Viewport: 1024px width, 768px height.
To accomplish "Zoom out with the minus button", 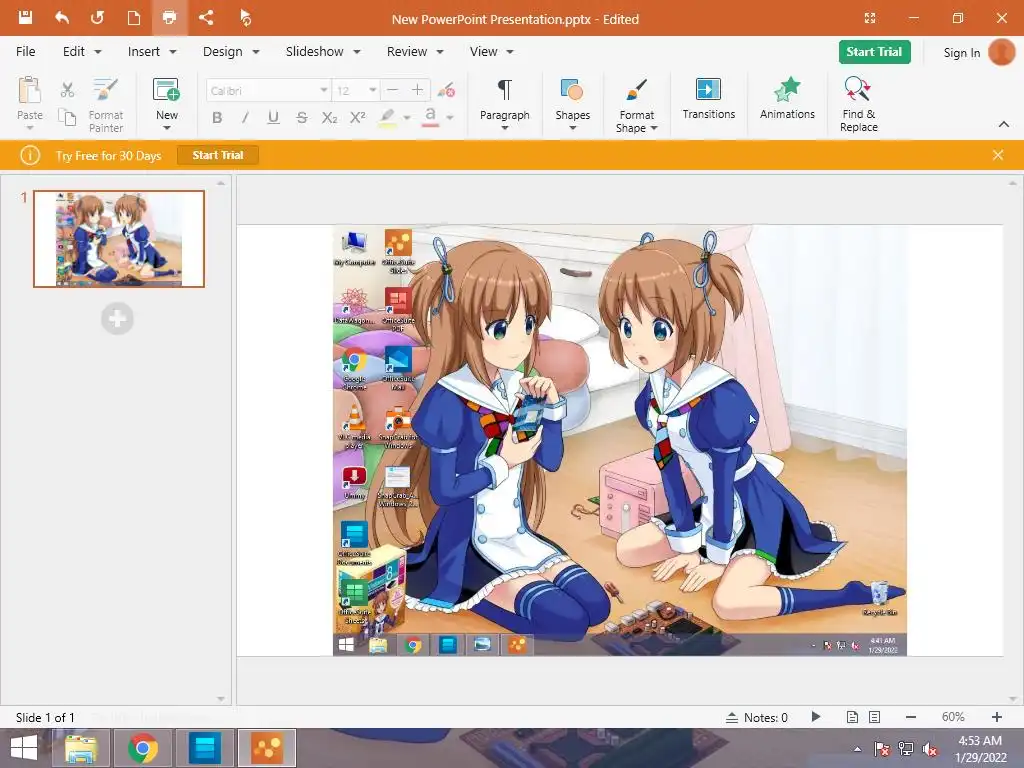I will (911, 717).
